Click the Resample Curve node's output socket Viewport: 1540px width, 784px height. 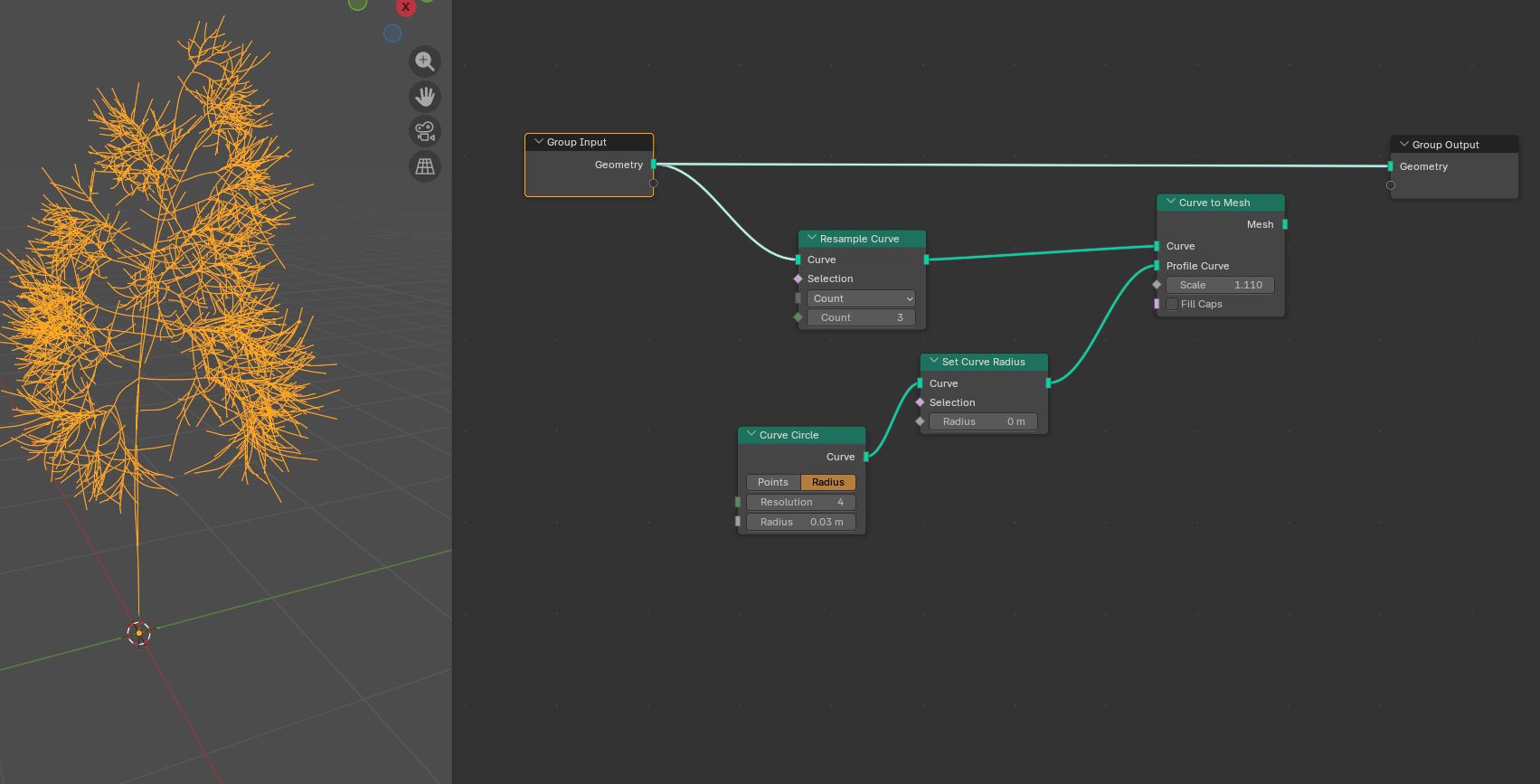coord(926,260)
